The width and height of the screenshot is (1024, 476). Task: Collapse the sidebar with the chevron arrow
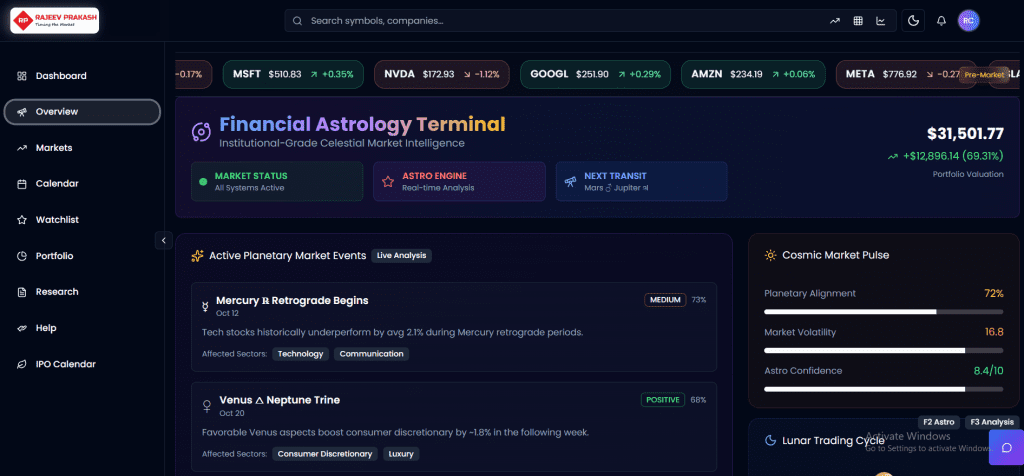(163, 239)
